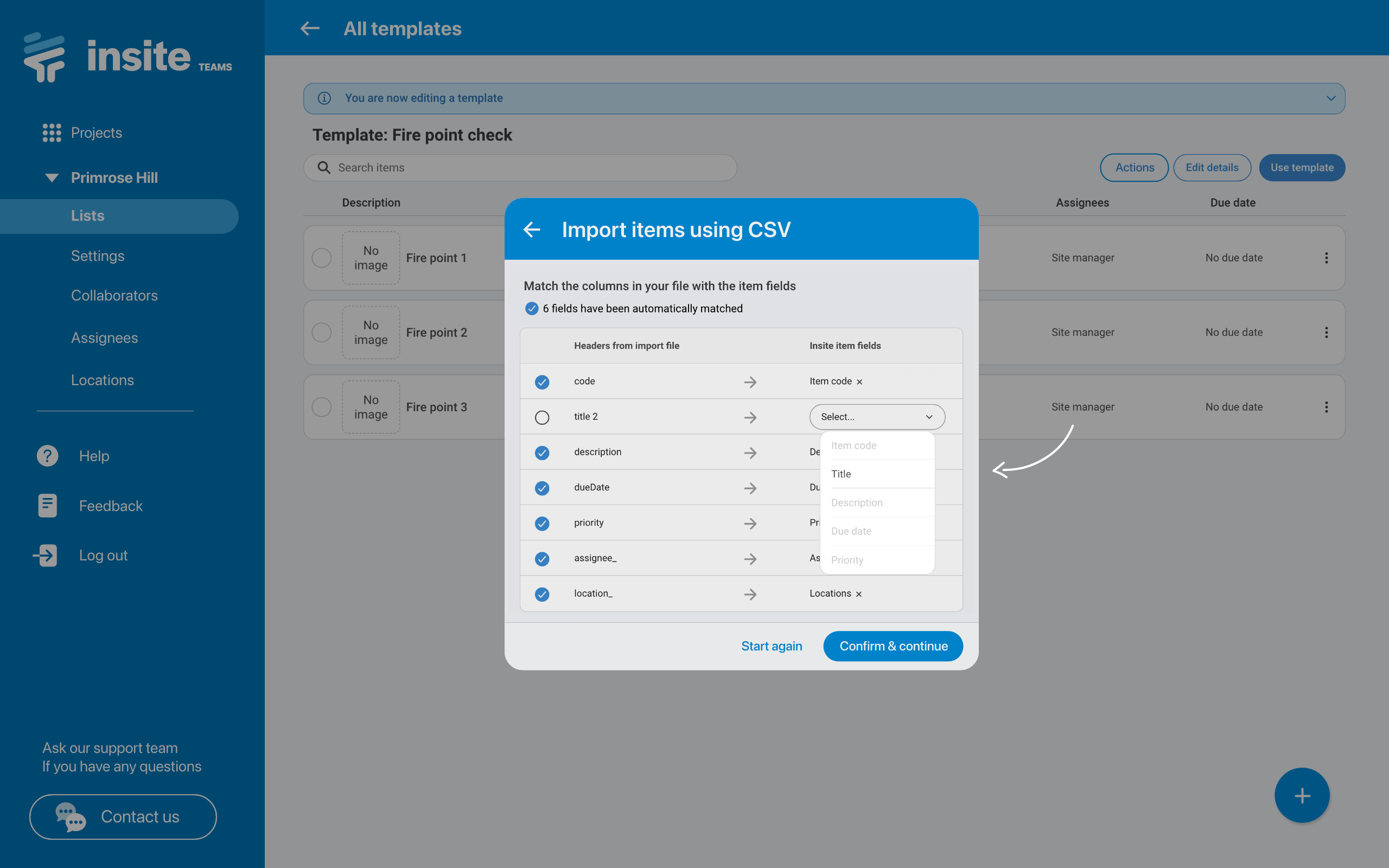Open the Select... field dropdown
The width and height of the screenshot is (1389, 868).
pyautogui.click(x=877, y=417)
